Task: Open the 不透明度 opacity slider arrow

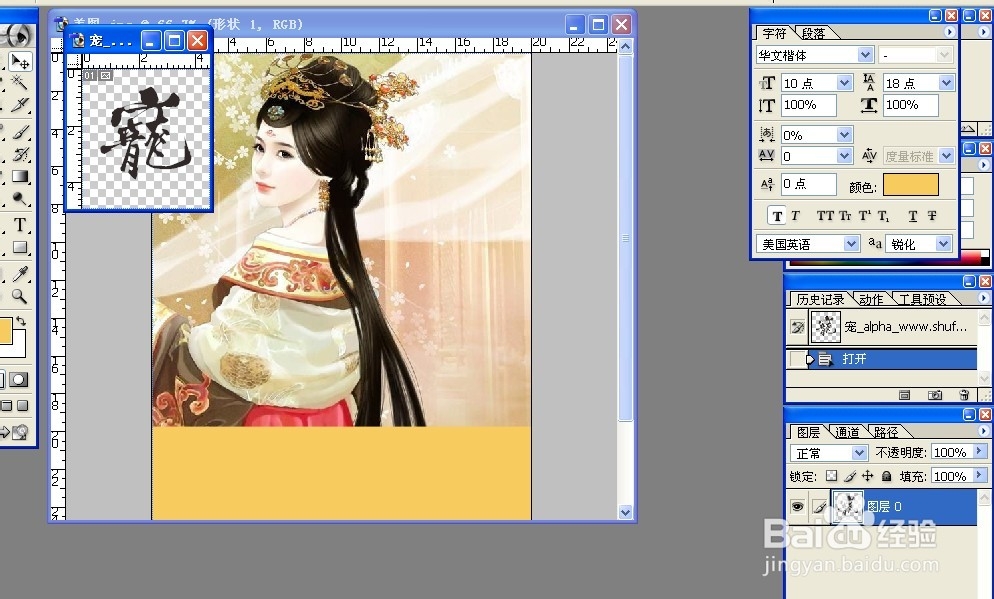Action: (x=980, y=451)
